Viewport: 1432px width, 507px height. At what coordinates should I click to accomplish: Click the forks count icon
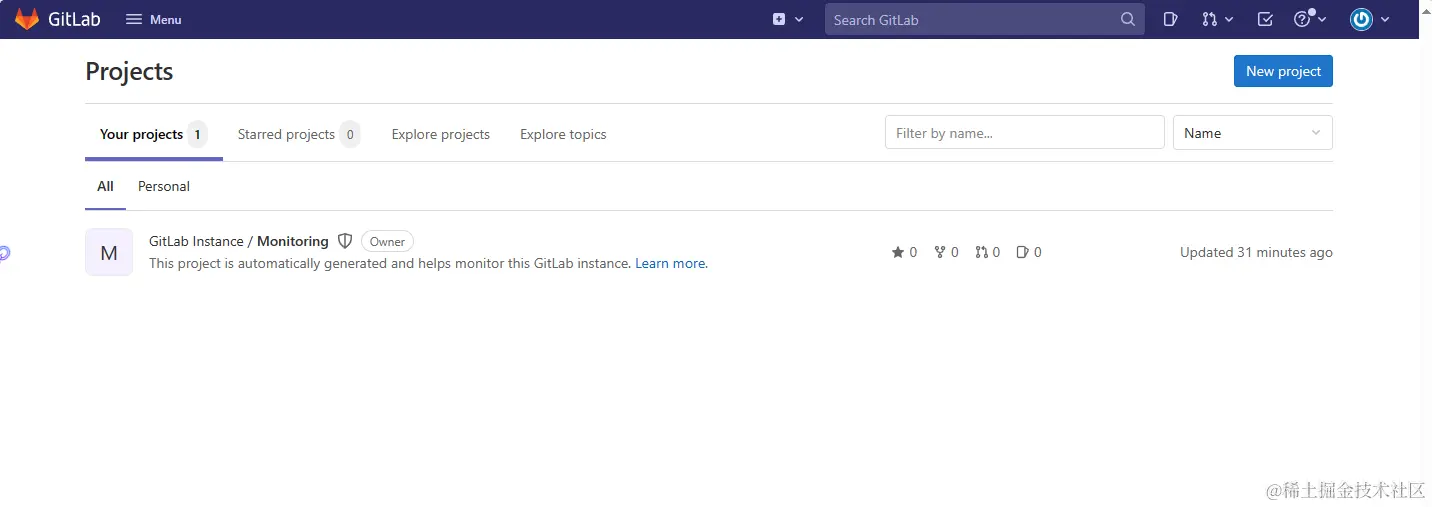click(x=940, y=252)
